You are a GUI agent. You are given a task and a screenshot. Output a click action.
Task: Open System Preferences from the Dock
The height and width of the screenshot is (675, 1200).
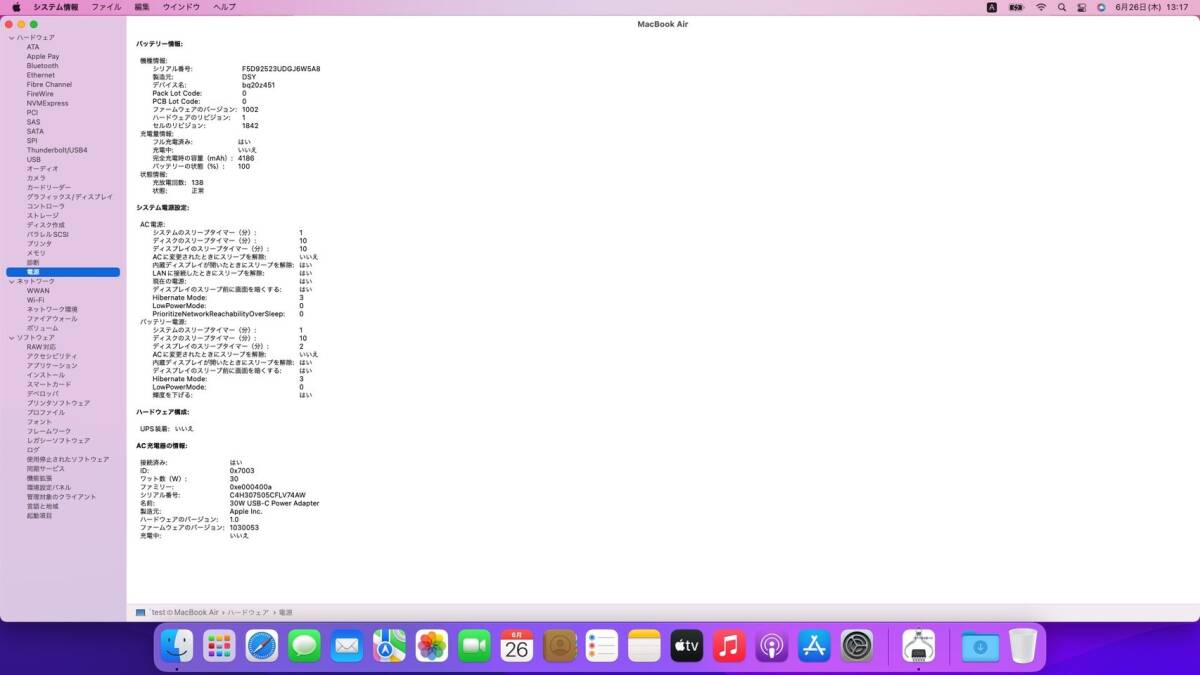click(x=857, y=647)
